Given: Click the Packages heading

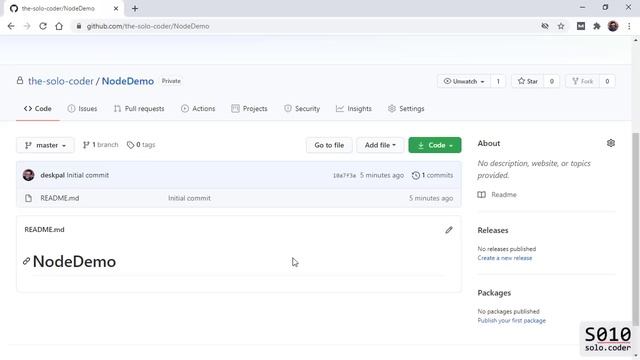Looking at the screenshot, I should click(x=494, y=293).
